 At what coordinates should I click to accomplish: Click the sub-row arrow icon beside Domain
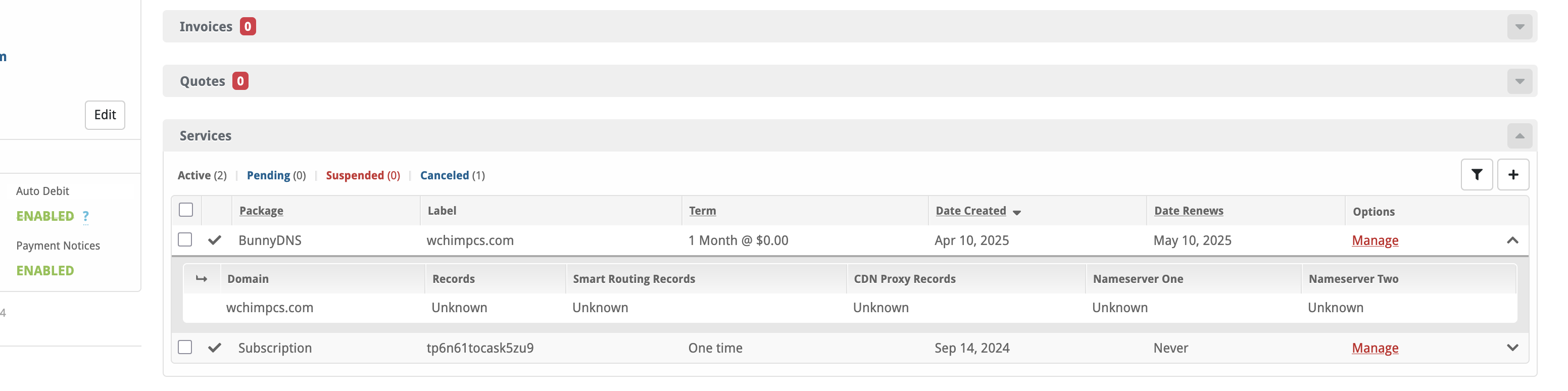[x=202, y=278]
